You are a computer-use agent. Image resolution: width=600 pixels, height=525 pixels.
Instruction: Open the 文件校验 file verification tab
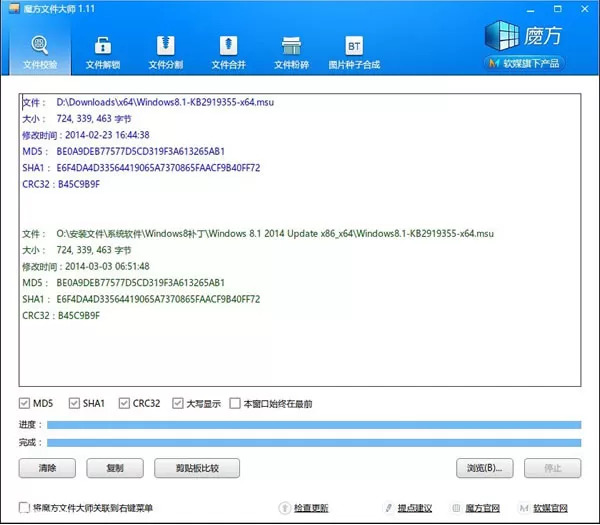[x=40, y=52]
